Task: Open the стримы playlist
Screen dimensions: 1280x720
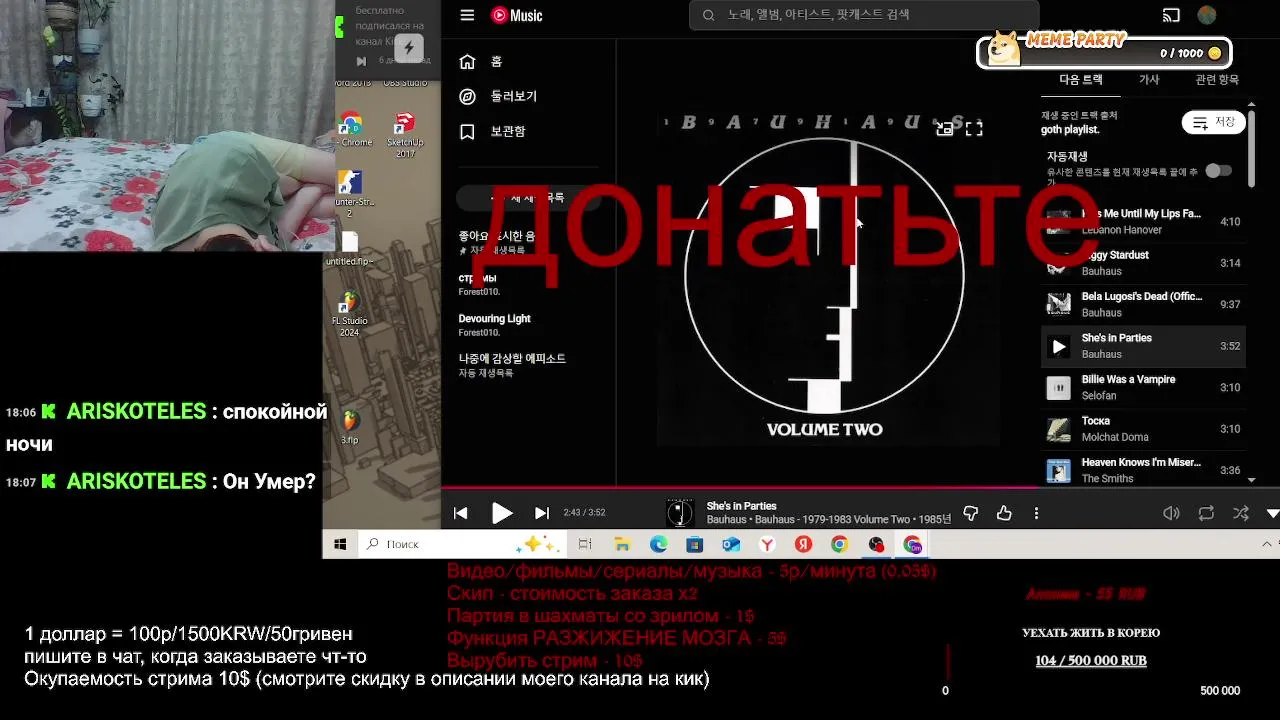Action: (526, 284)
